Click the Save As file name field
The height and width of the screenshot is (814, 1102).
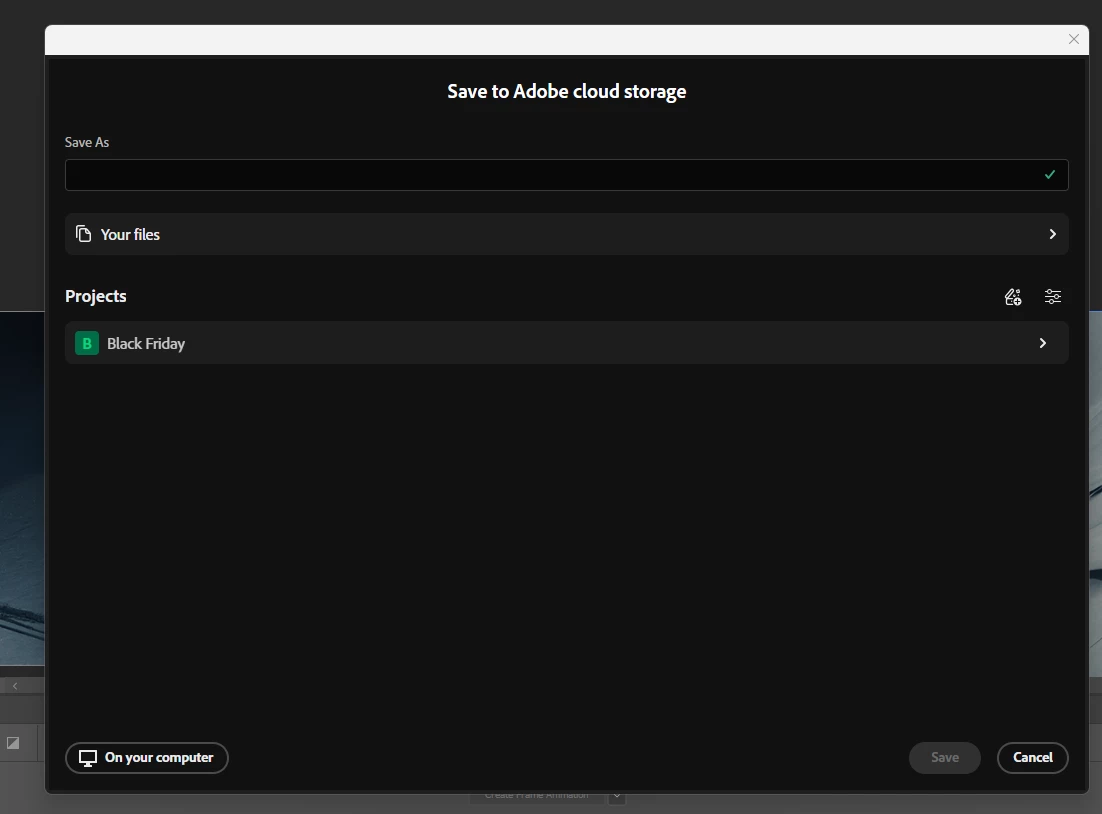pyautogui.click(x=566, y=175)
